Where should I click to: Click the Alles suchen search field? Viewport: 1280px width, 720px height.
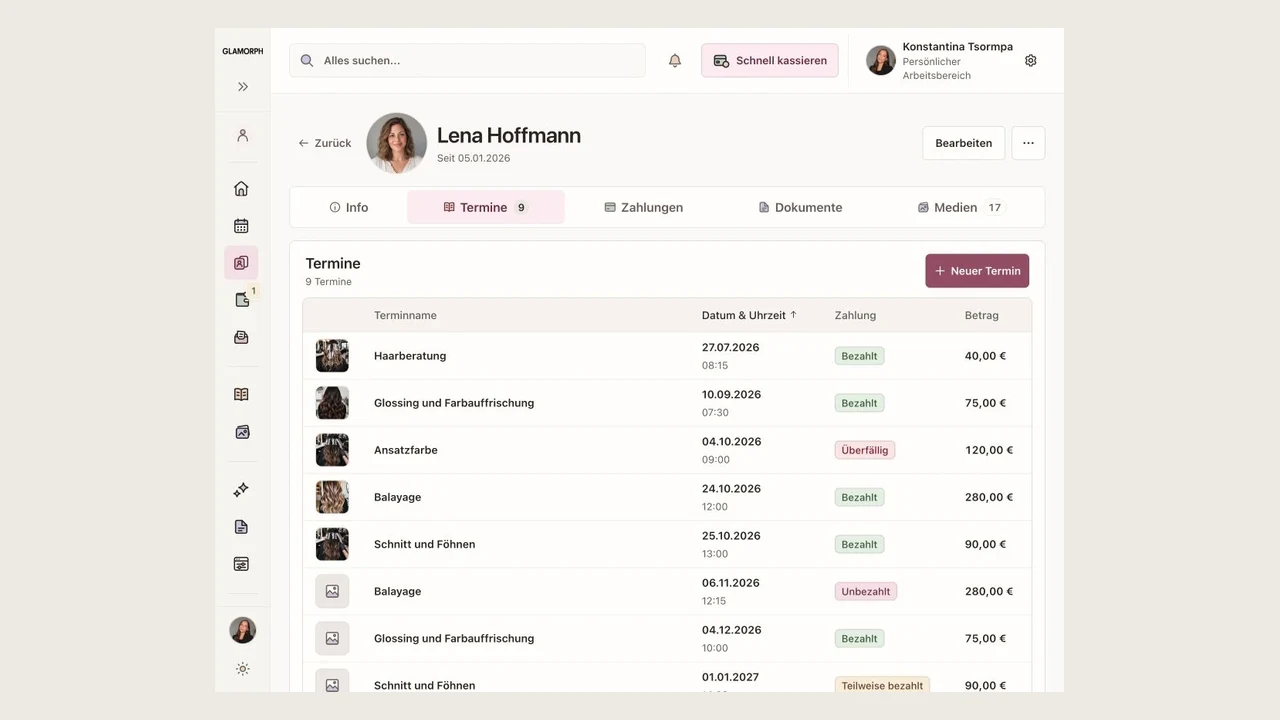467,60
